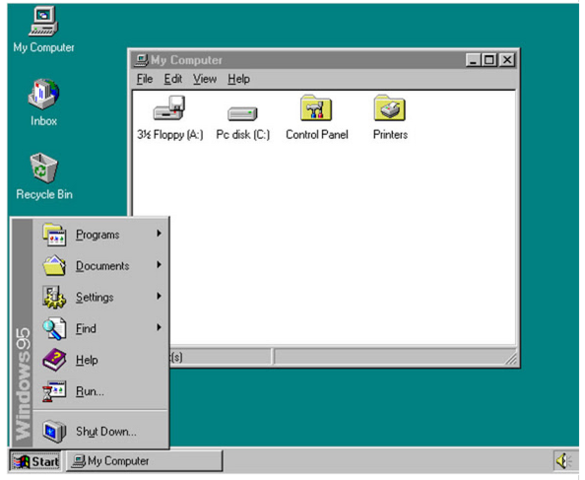Open the Documents submenu in Start menu
This screenshot has width=585, height=480.
point(101,266)
